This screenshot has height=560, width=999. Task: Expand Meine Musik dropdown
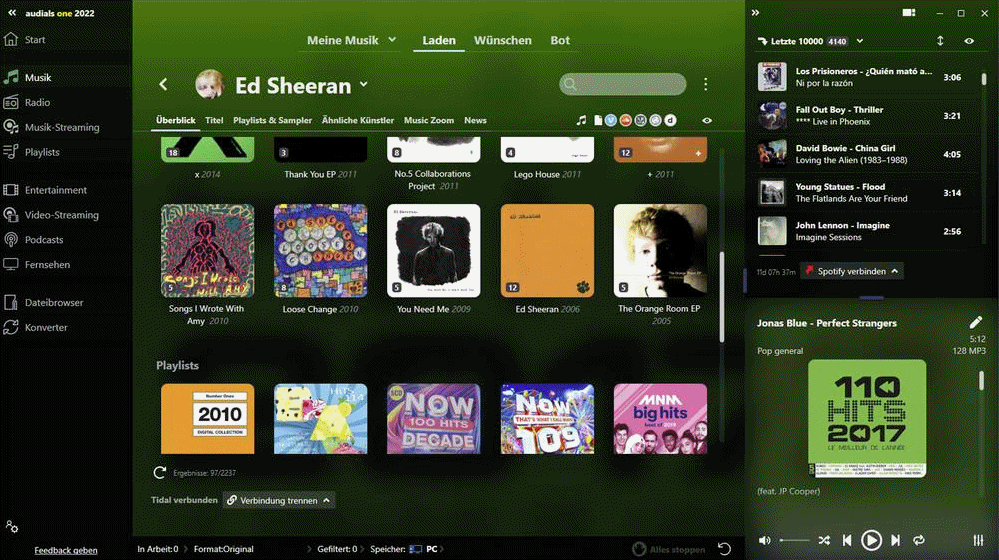pyautogui.click(x=392, y=39)
